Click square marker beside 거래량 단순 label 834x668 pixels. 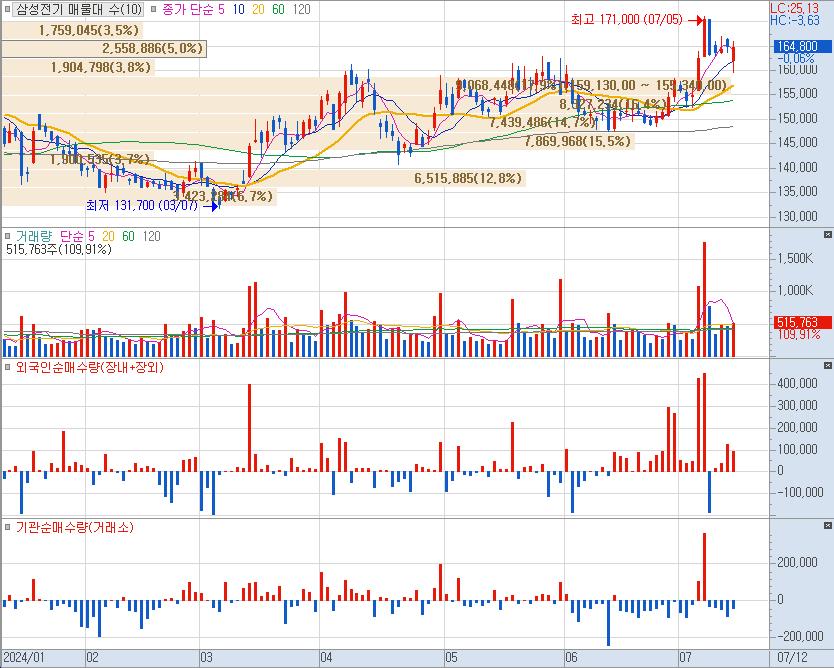(x=9, y=235)
